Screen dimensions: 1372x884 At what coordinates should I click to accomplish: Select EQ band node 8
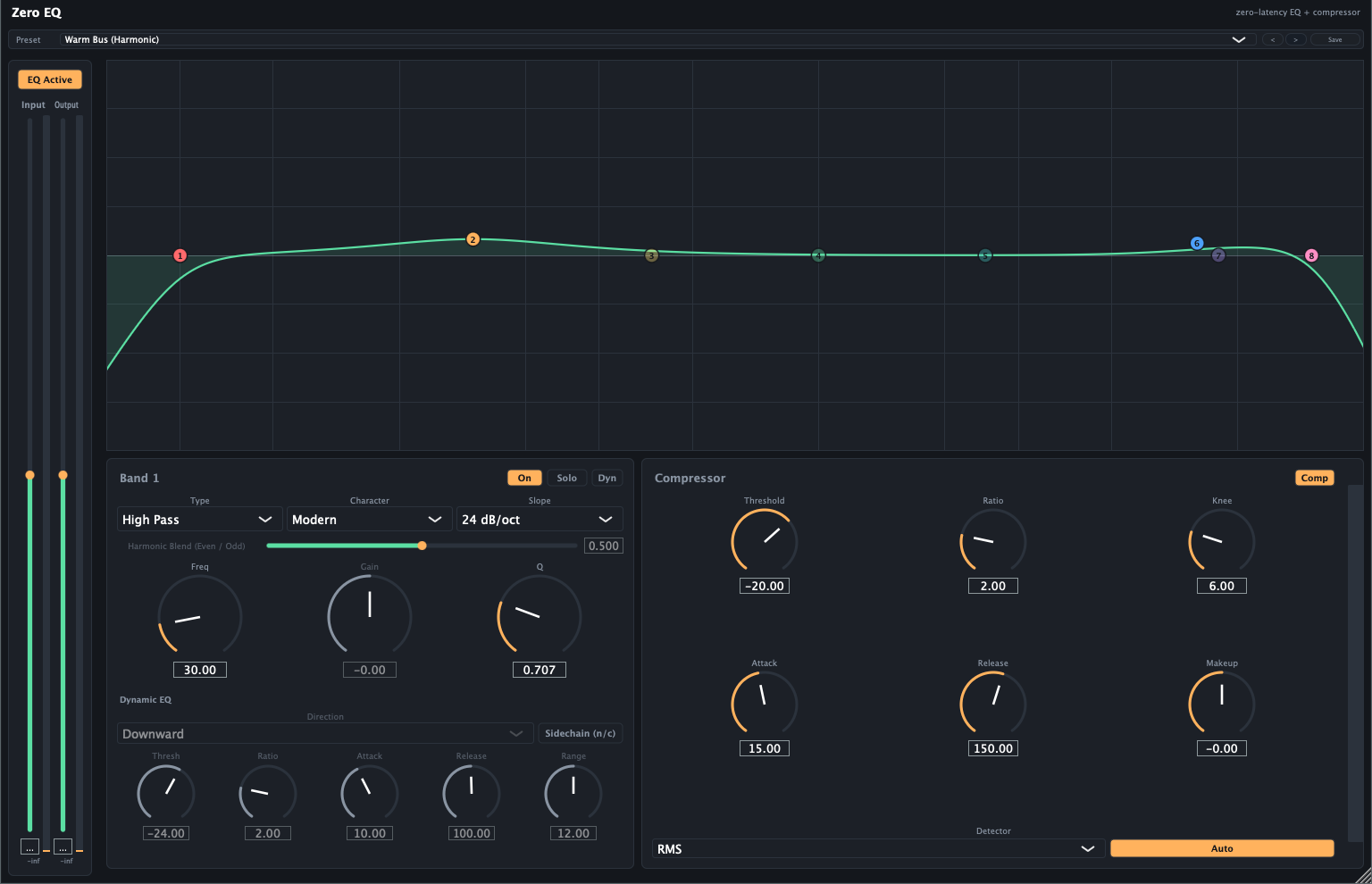coord(1311,255)
